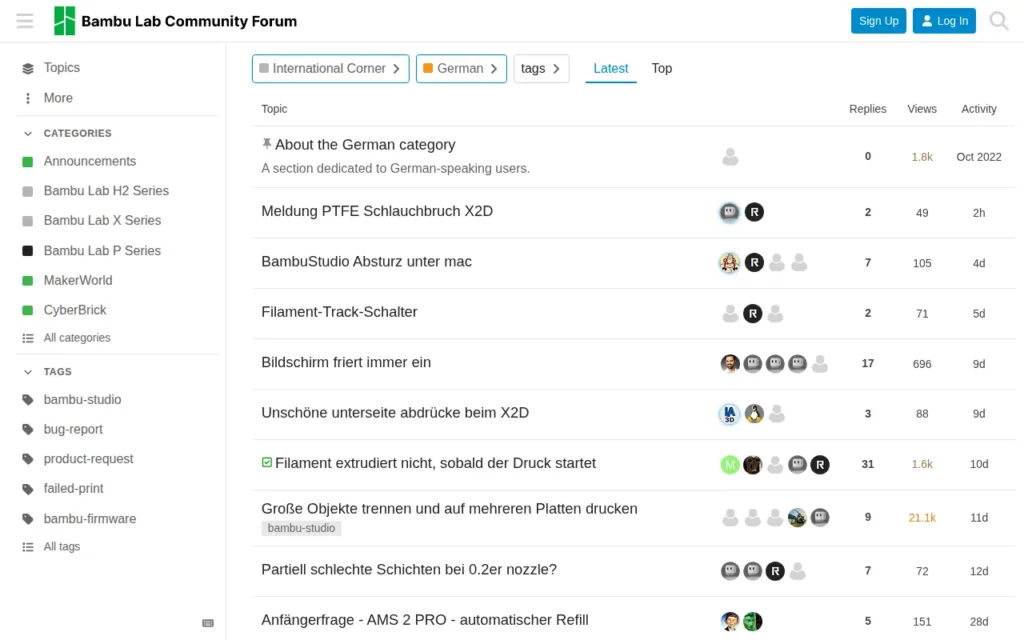Click the All categories list icon
This screenshot has width=1024, height=640.
tap(27, 338)
